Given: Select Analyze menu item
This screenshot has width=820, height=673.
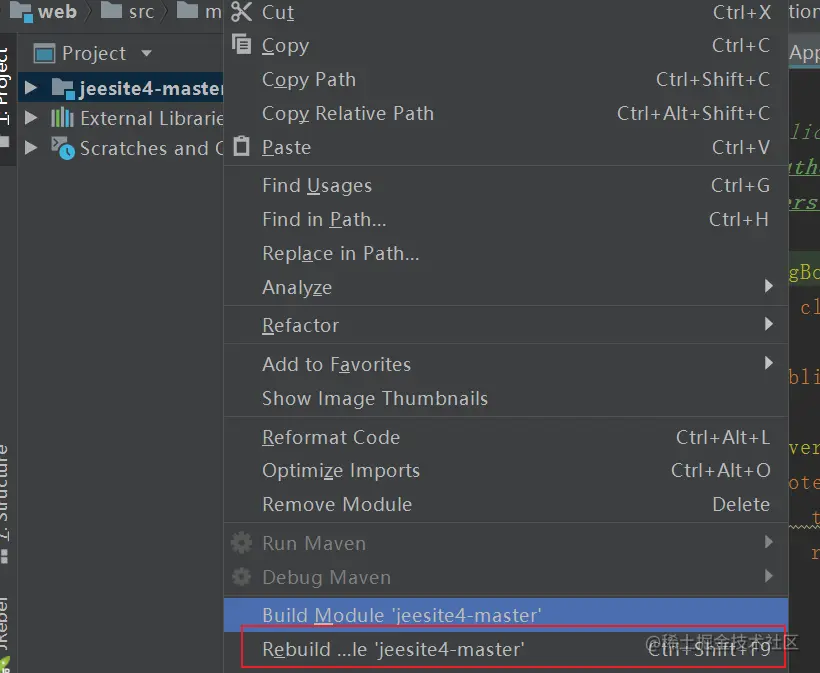Looking at the screenshot, I should point(506,287).
